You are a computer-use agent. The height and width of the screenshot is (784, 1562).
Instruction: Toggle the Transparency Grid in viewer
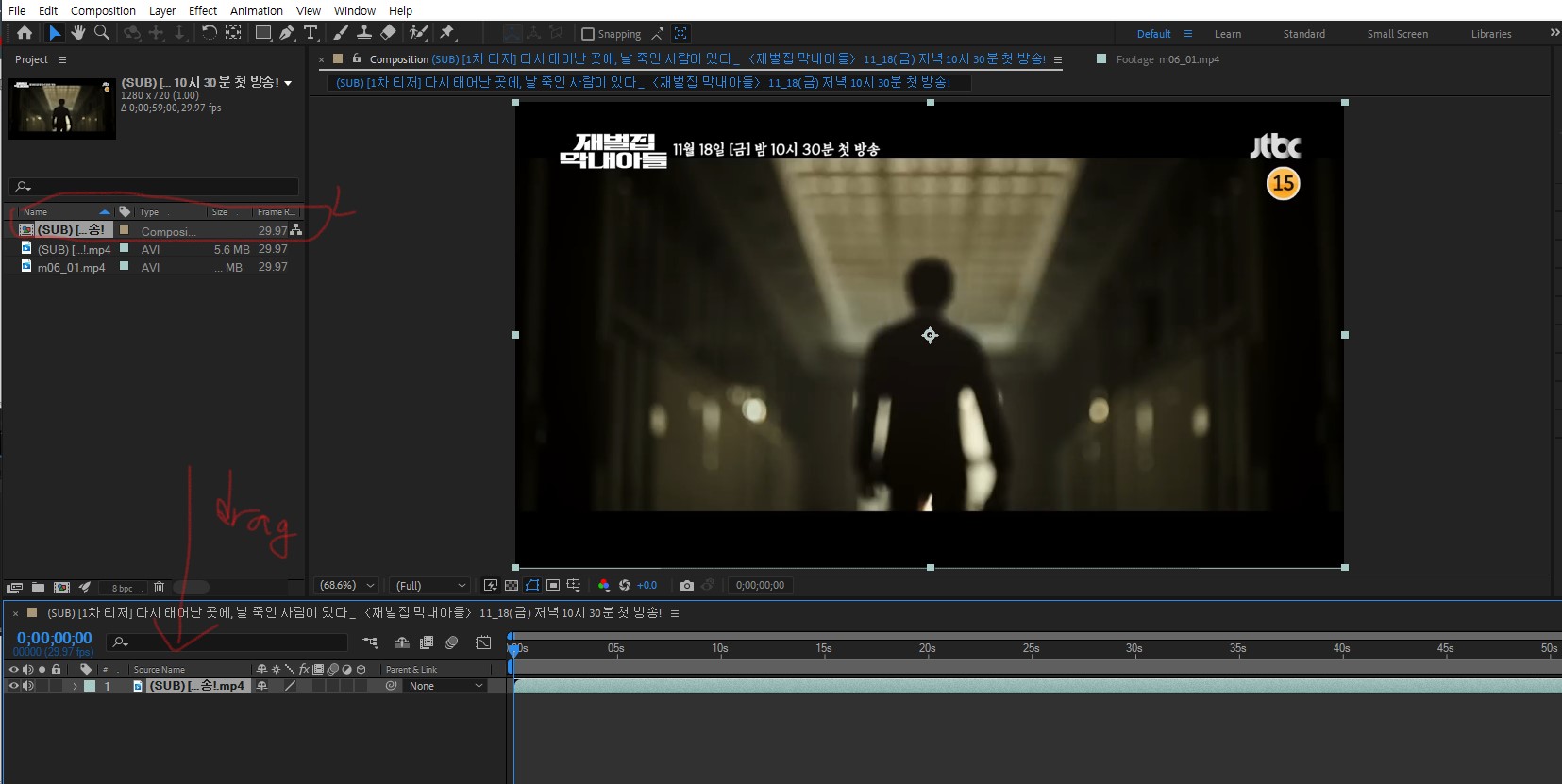[512, 586]
